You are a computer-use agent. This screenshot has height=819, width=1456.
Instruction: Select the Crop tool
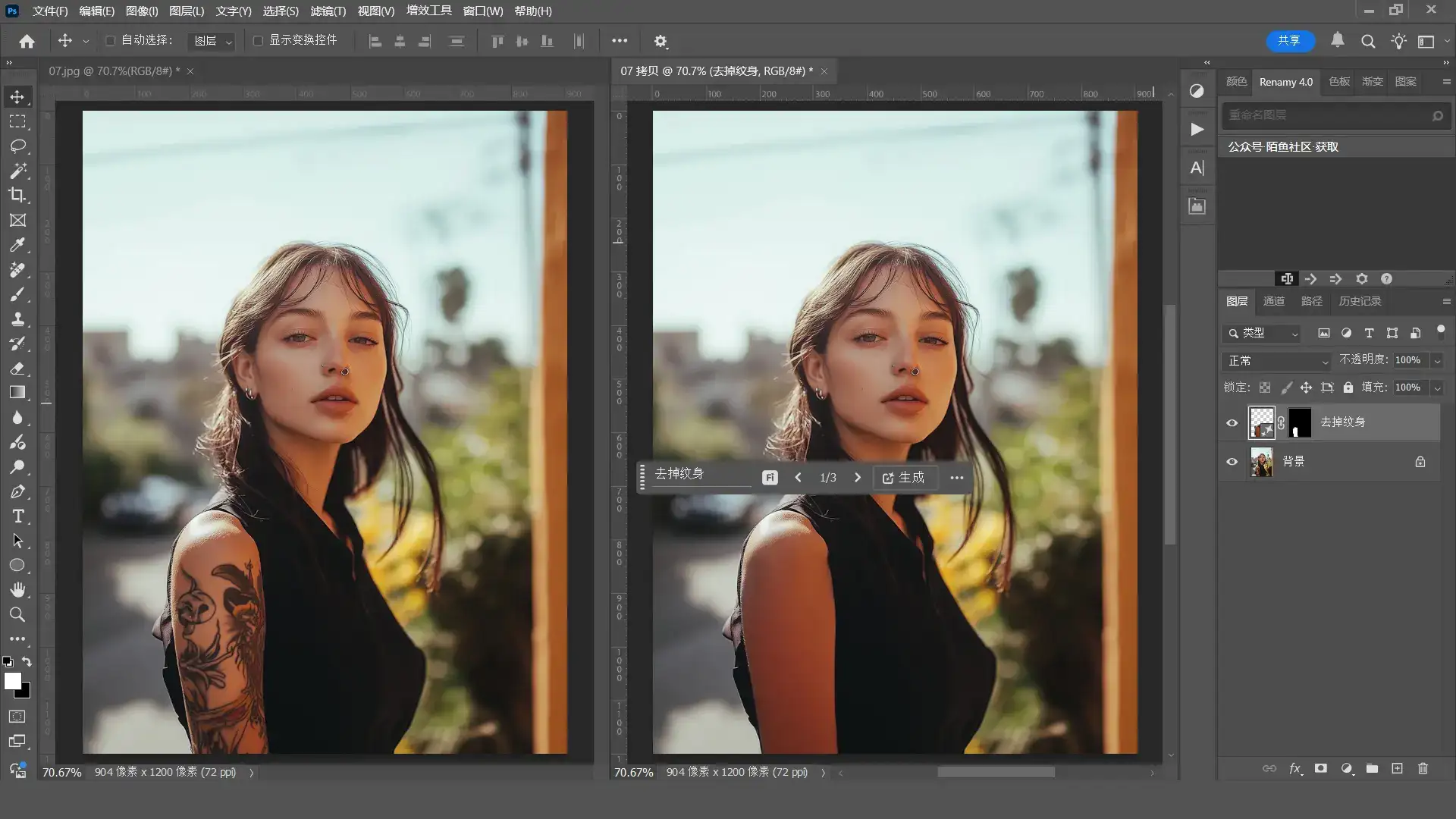pos(17,195)
